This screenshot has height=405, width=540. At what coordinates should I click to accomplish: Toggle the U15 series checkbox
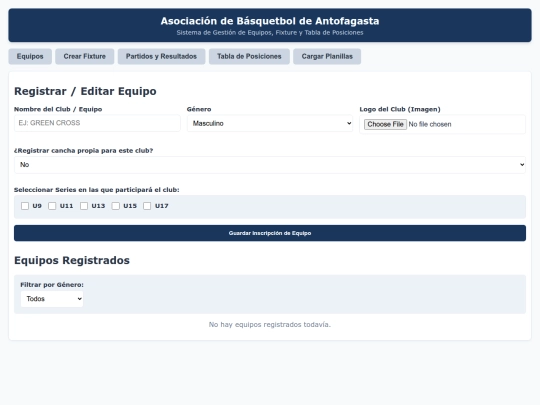pyautogui.click(x=116, y=206)
